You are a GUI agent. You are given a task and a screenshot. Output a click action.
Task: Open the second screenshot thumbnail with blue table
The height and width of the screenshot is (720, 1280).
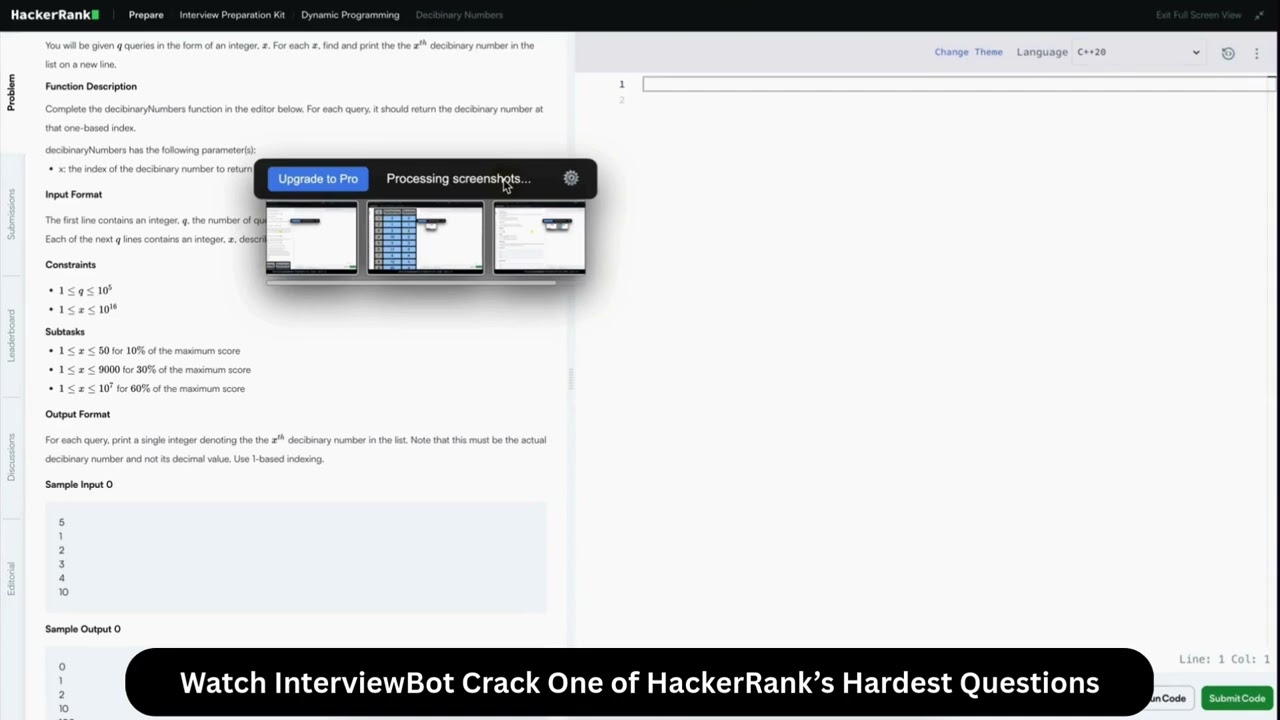(x=425, y=238)
